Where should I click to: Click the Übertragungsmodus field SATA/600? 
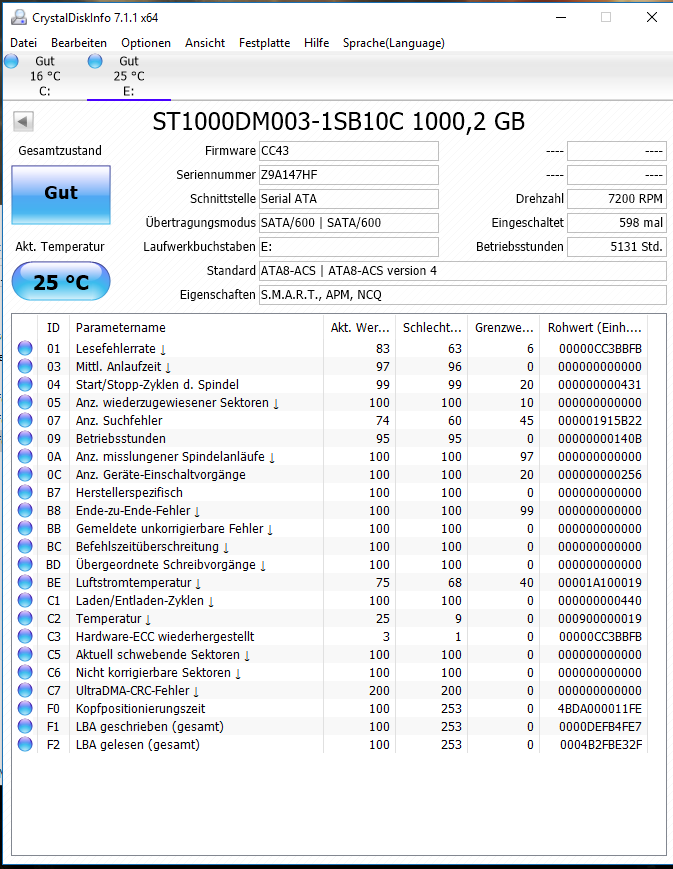coord(349,223)
